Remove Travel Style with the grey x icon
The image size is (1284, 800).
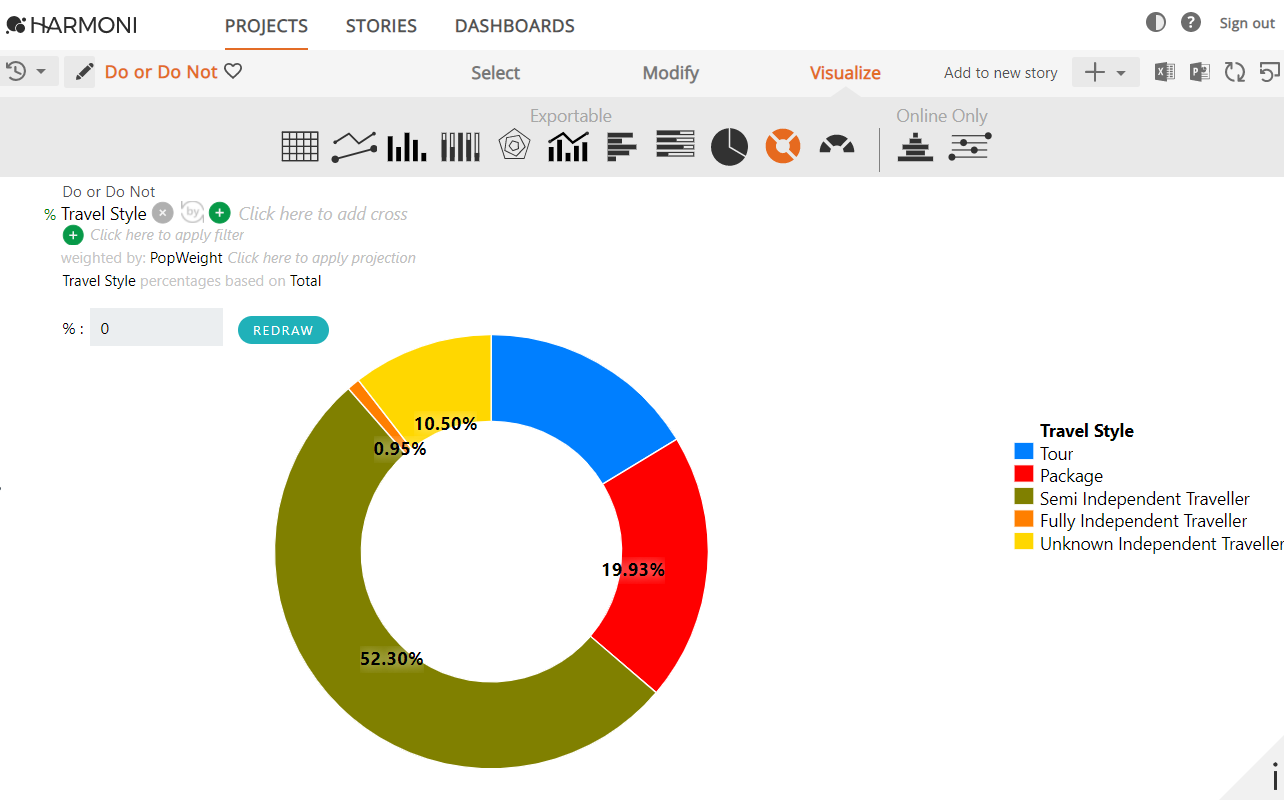(x=163, y=213)
